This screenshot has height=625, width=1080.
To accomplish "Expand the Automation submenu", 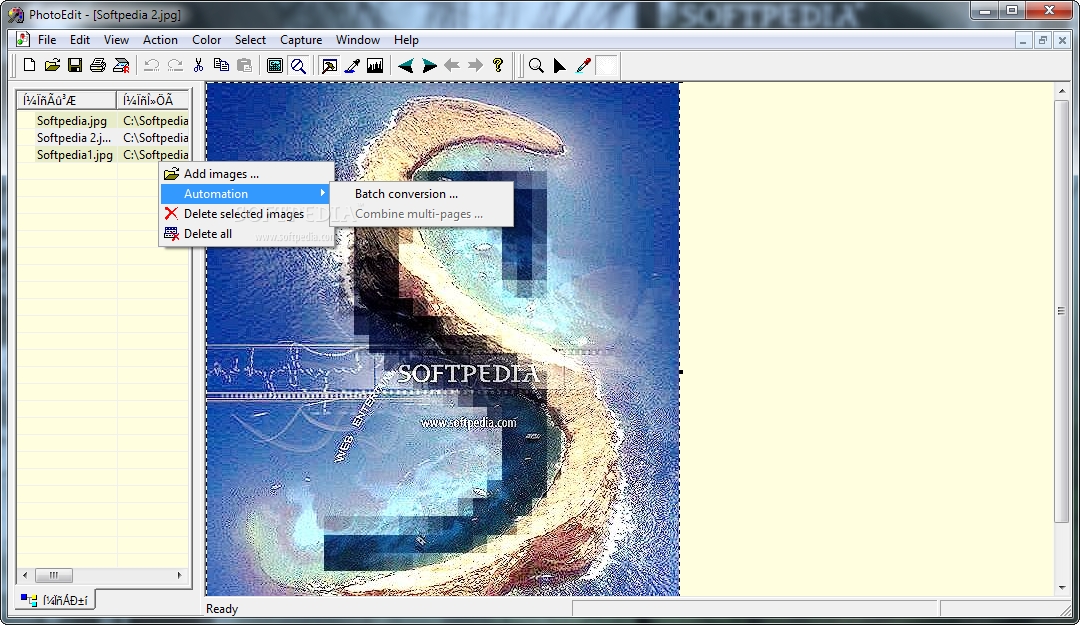I will 247,194.
